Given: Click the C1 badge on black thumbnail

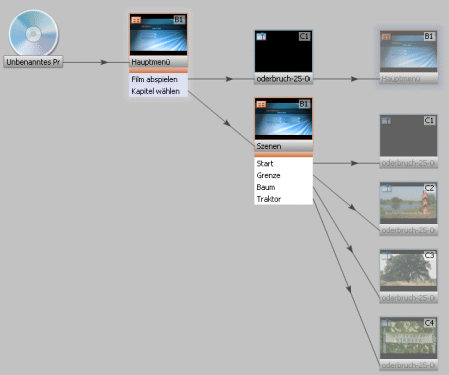Looking at the screenshot, I should (304, 36).
